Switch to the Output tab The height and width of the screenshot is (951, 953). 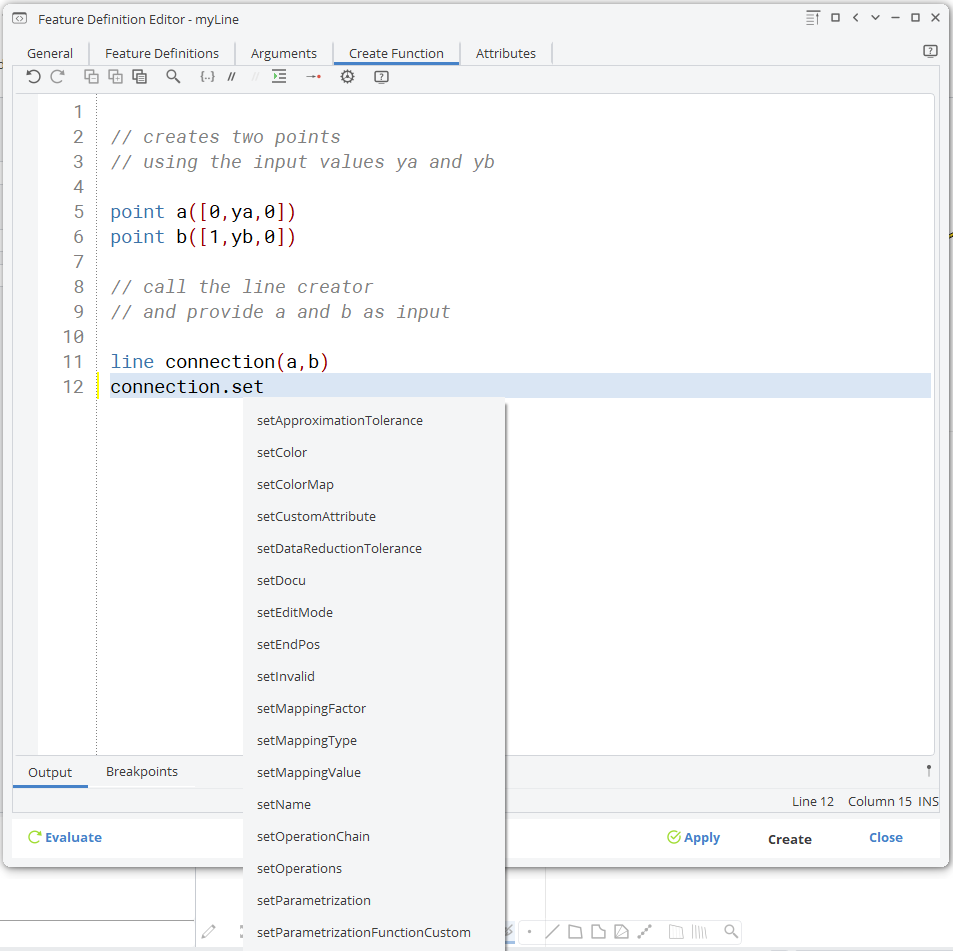pyautogui.click(x=50, y=772)
